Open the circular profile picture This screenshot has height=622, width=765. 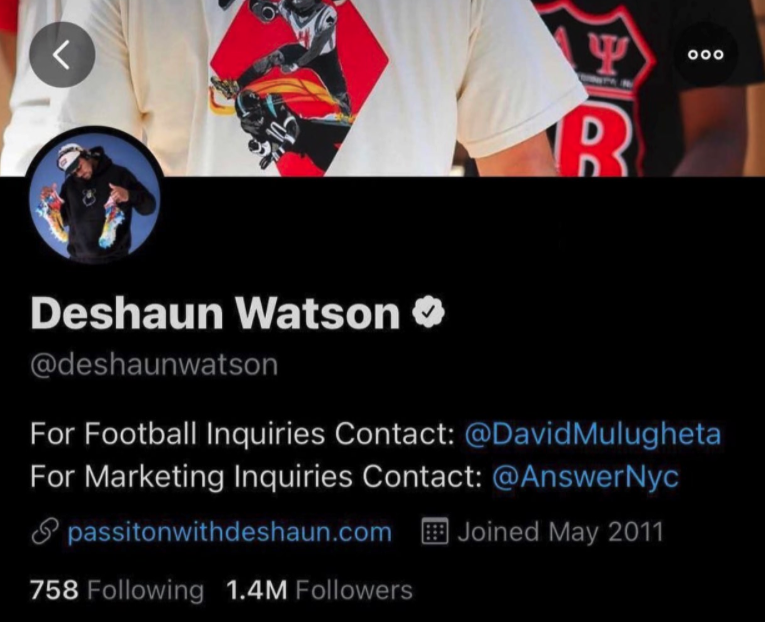click(95, 195)
